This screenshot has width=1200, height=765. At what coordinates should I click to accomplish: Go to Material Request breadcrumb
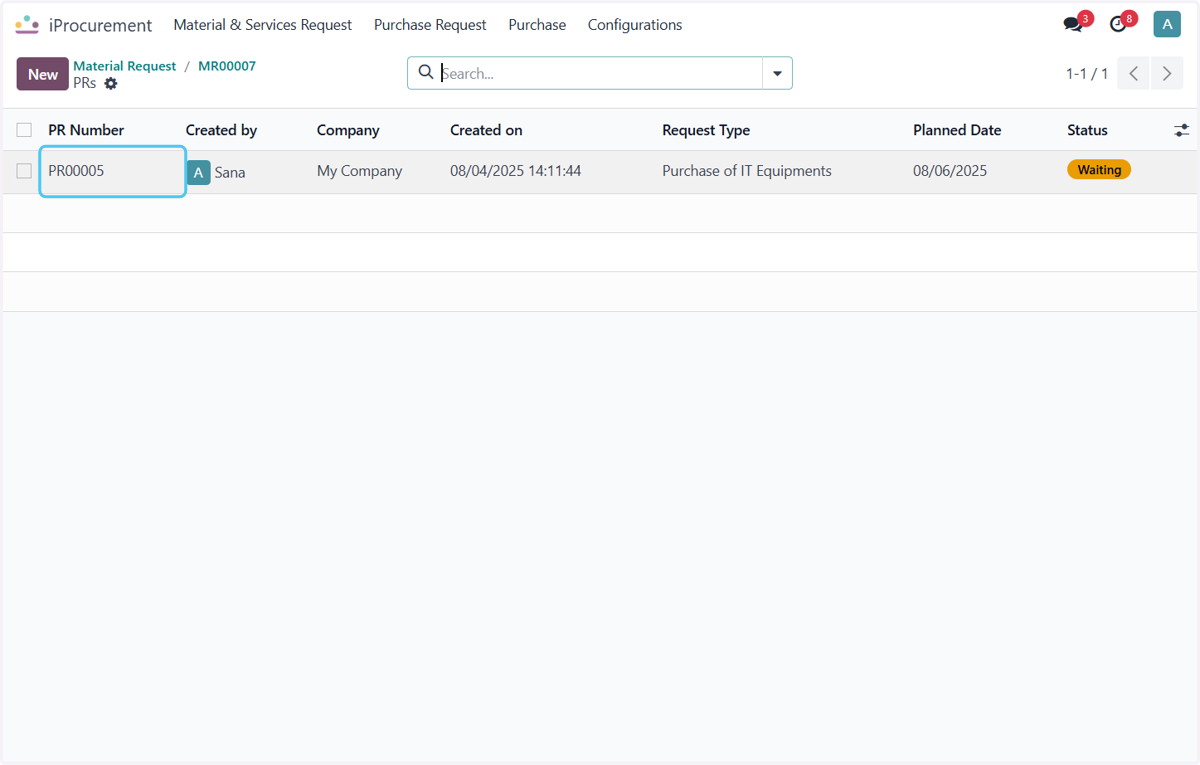point(125,66)
